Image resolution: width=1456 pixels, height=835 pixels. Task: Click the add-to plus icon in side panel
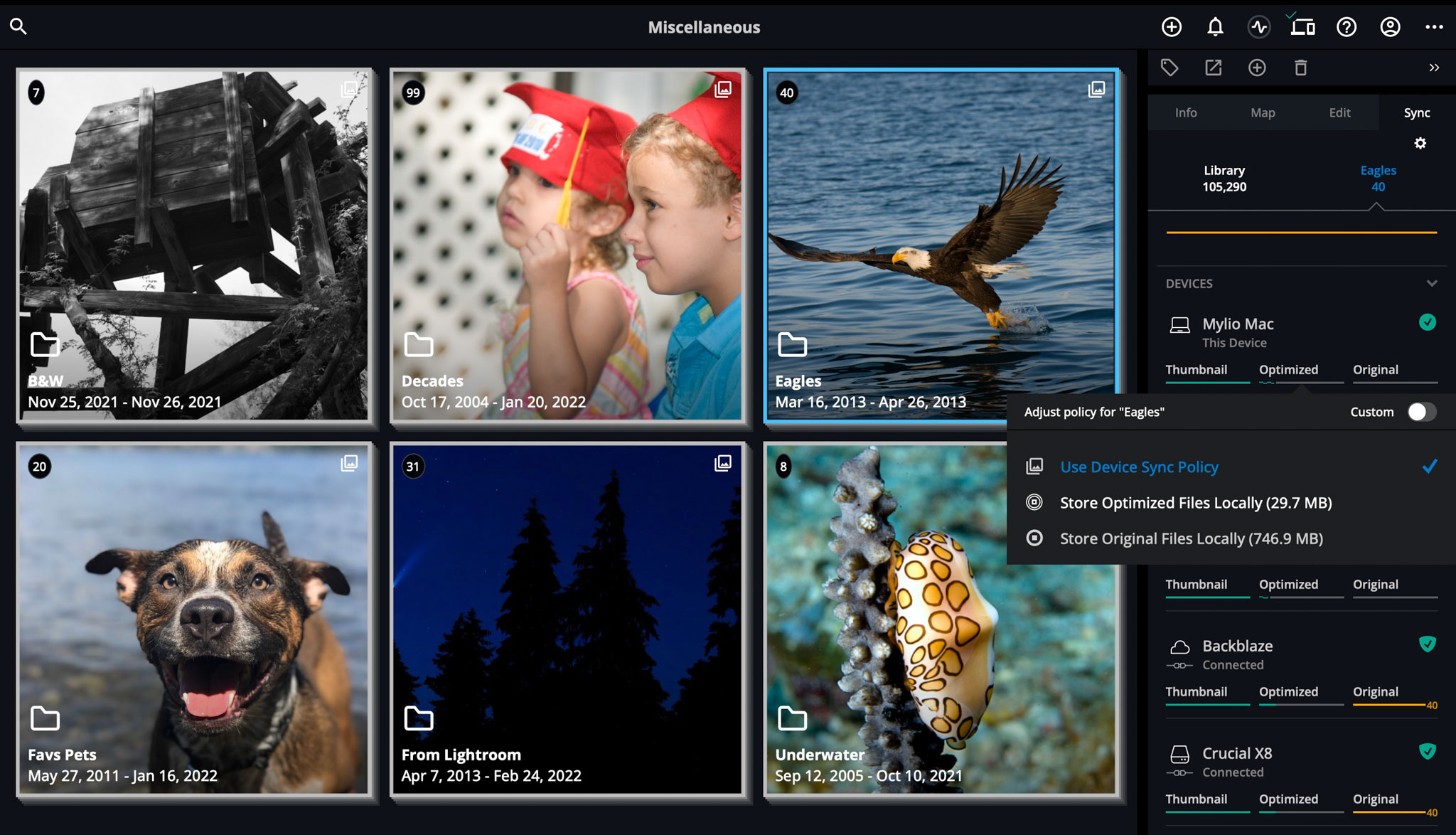[x=1257, y=68]
